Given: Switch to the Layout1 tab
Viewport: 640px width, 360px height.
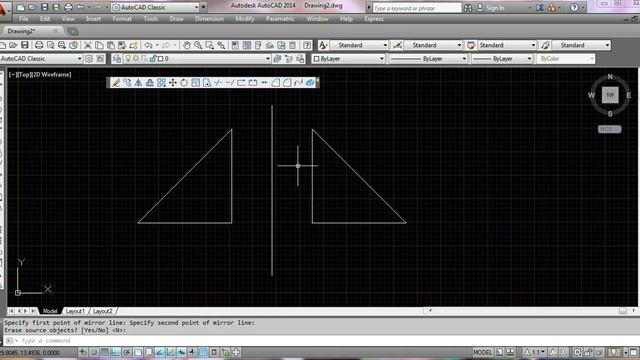Looking at the screenshot, I should (x=75, y=311).
